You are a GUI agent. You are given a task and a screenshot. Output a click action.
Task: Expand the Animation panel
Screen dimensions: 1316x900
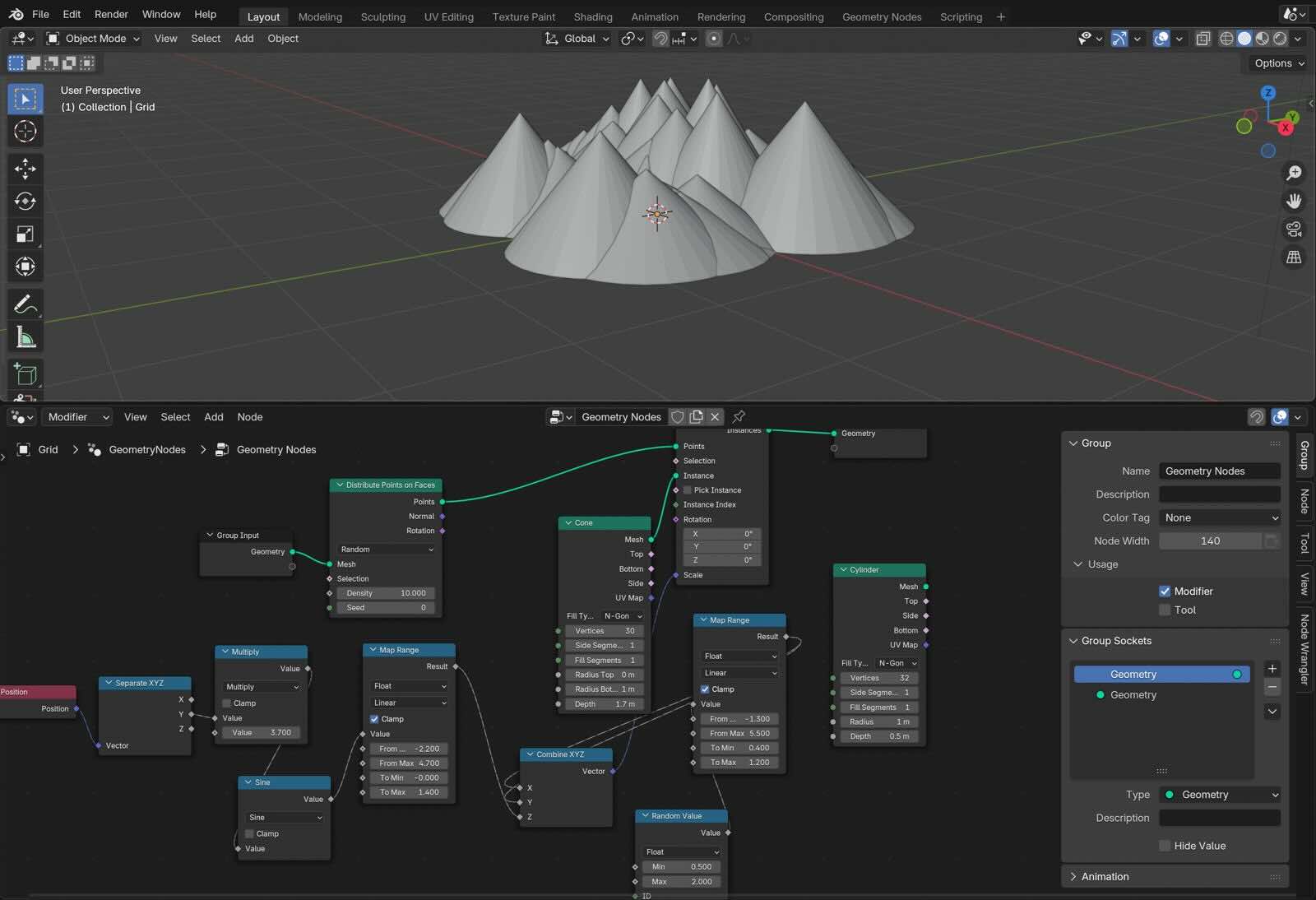pos(1105,876)
